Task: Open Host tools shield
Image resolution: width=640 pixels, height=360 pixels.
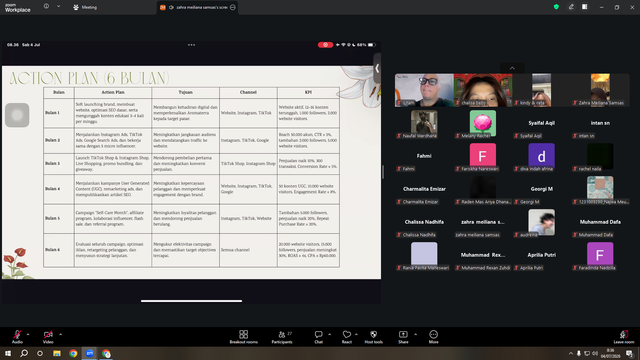Action: click(373, 337)
